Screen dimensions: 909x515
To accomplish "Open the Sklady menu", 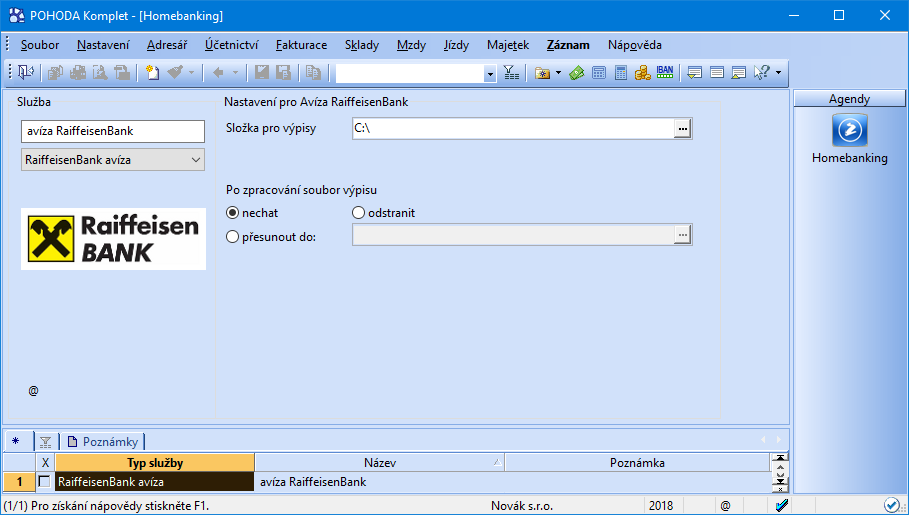I will (x=362, y=45).
